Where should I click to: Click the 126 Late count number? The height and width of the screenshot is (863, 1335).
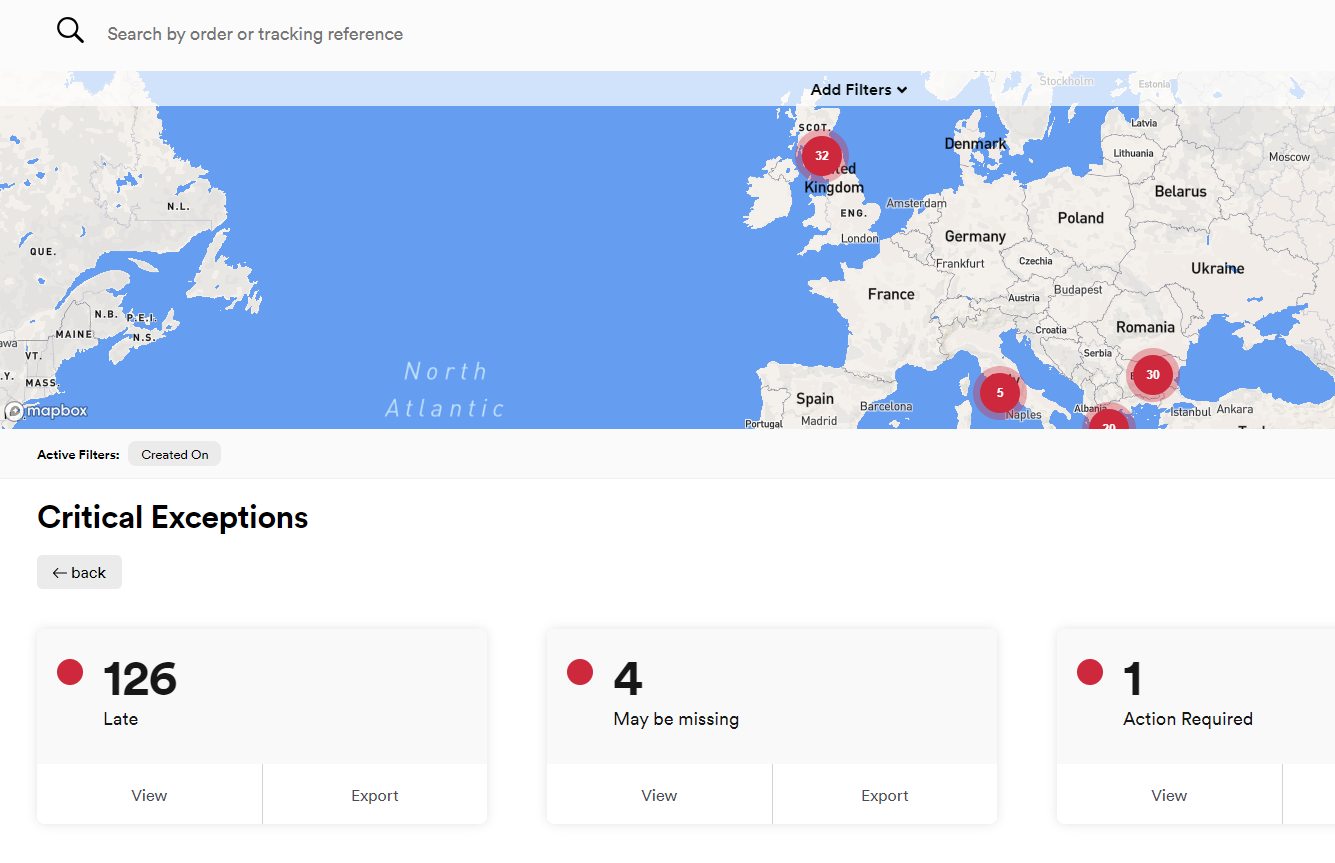(x=140, y=680)
